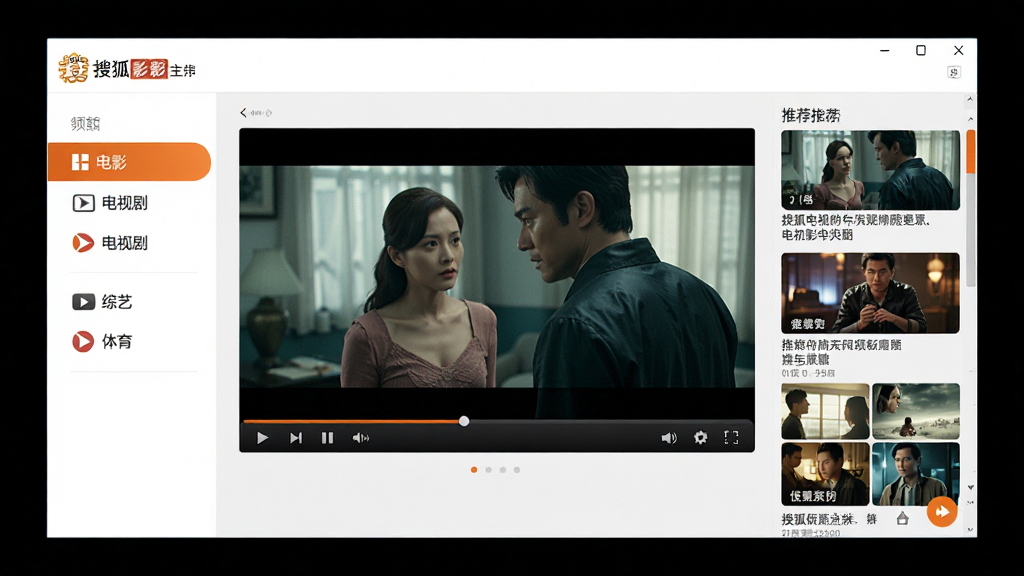This screenshot has width=1024, height=576.
Task: Open the small thumbnail of a man in teal light
Action: click(x=916, y=474)
